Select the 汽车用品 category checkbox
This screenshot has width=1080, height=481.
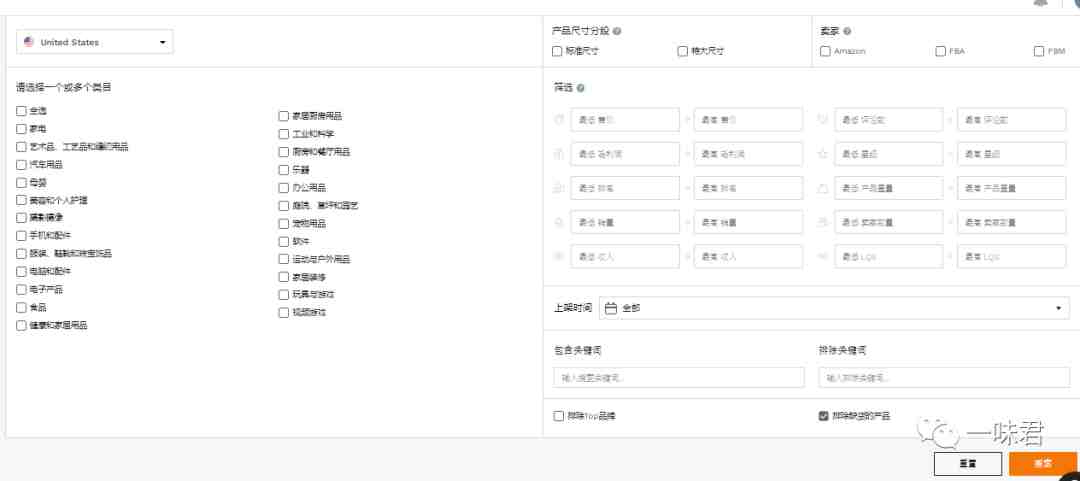pos(21,165)
